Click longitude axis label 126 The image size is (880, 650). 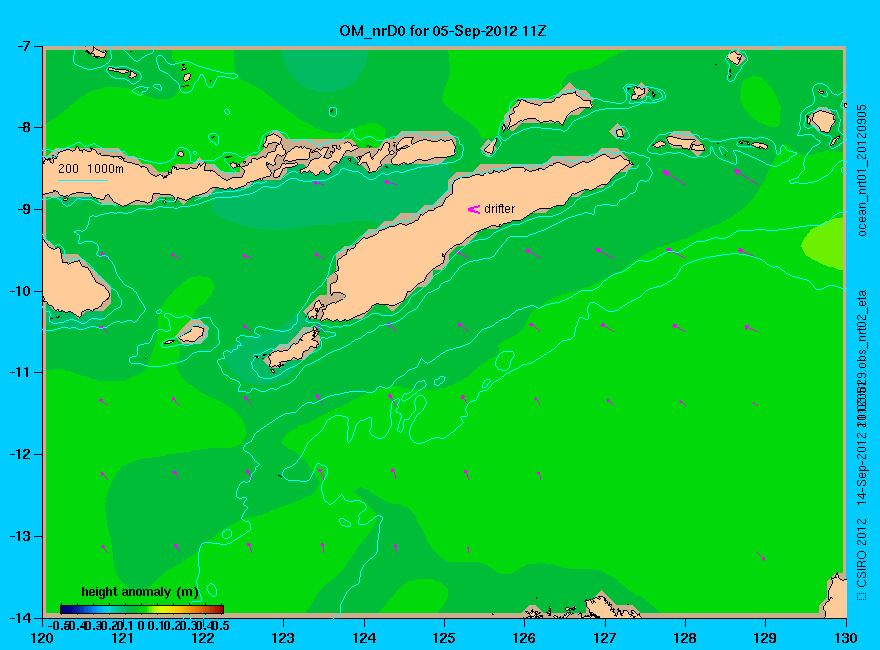(524, 638)
